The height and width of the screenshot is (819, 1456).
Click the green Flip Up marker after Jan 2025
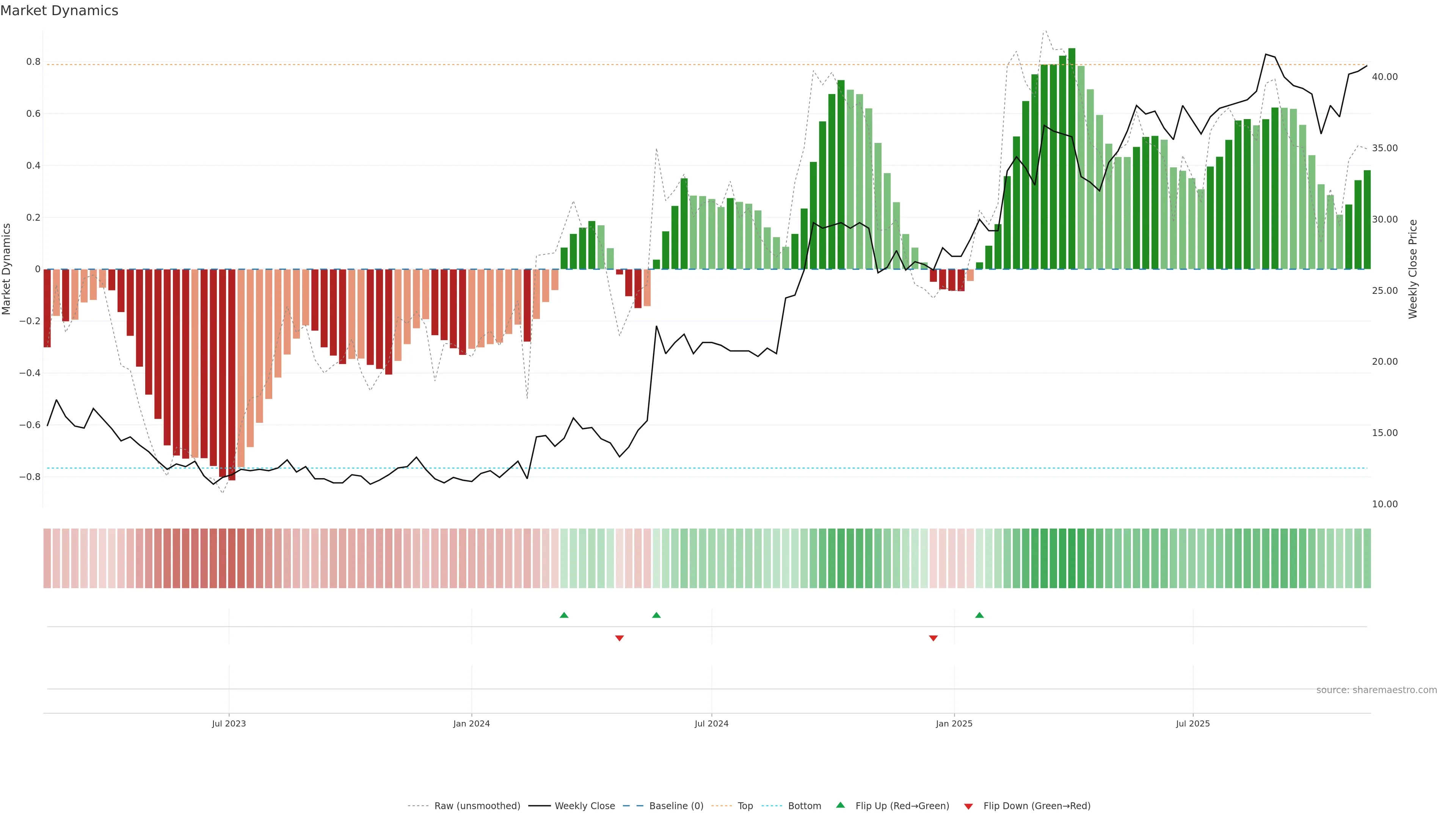979,615
